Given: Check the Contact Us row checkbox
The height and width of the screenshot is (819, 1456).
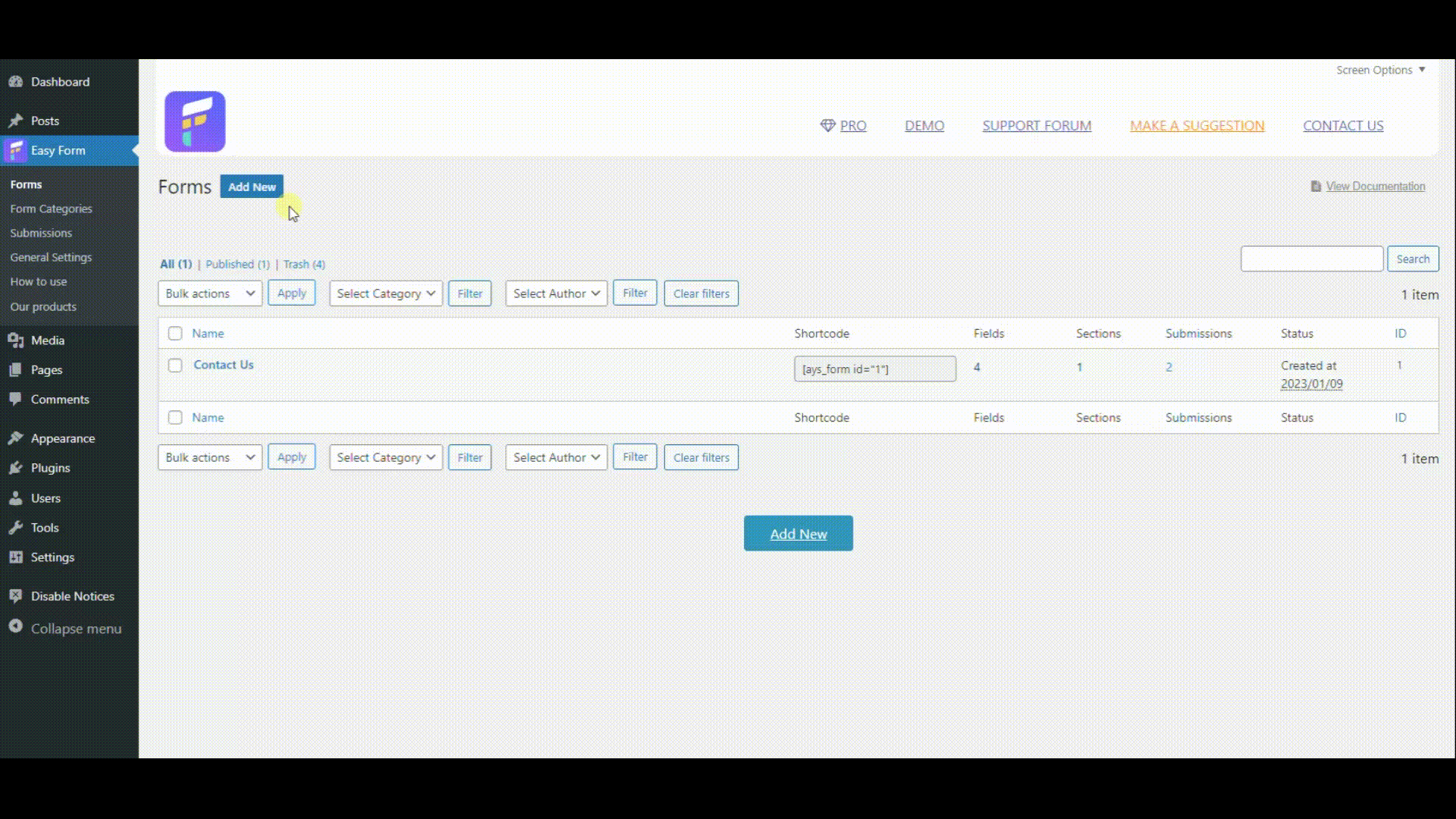Looking at the screenshot, I should tap(175, 366).
